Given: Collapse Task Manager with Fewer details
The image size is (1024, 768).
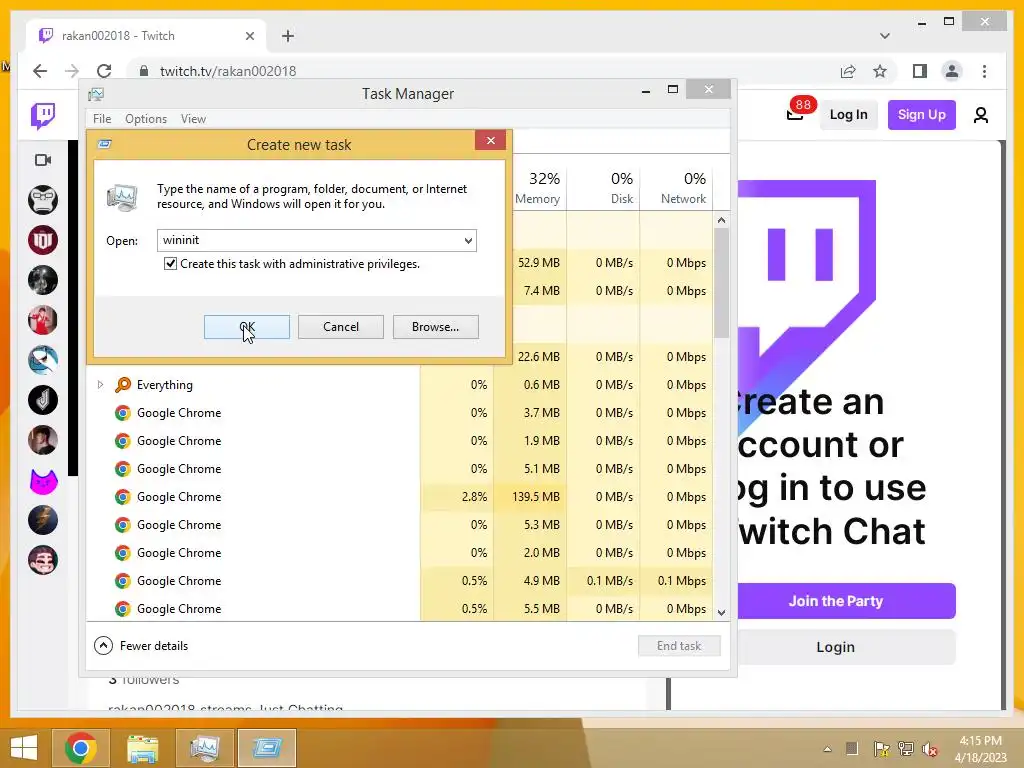Looking at the screenshot, I should pos(141,646).
